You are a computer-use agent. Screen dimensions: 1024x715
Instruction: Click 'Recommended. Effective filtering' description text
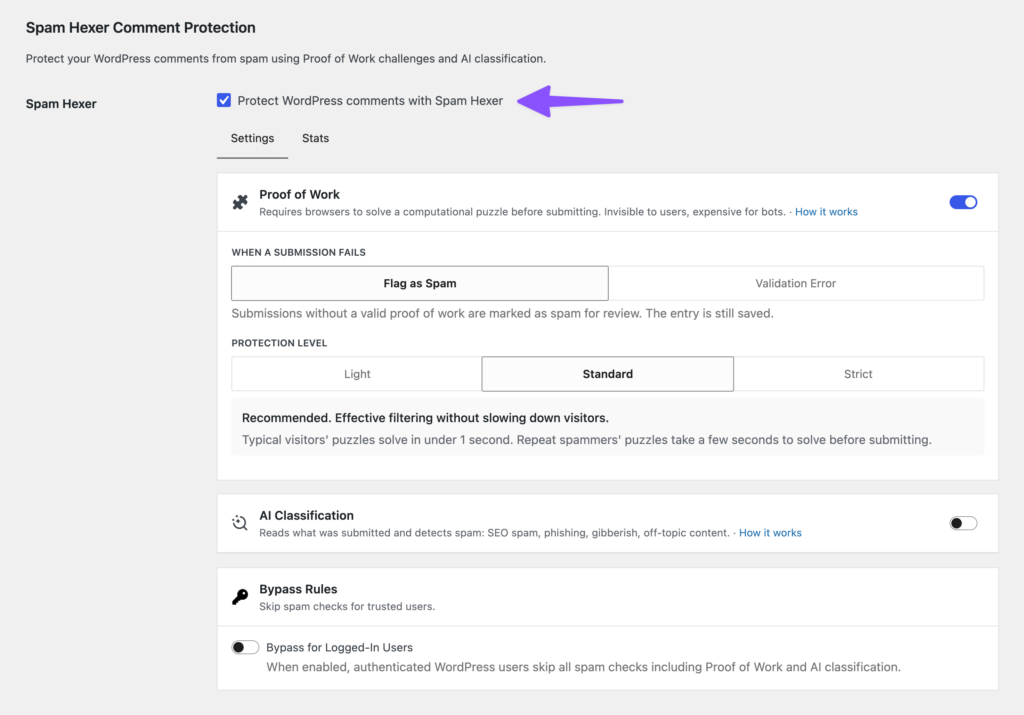pyautogui.click(x=425, y=418)
